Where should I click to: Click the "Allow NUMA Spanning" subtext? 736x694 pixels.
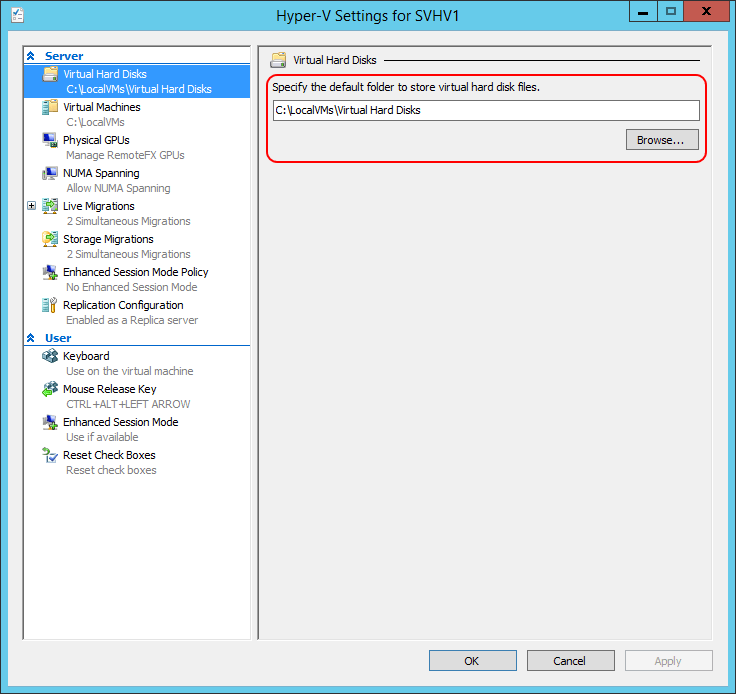118,188
